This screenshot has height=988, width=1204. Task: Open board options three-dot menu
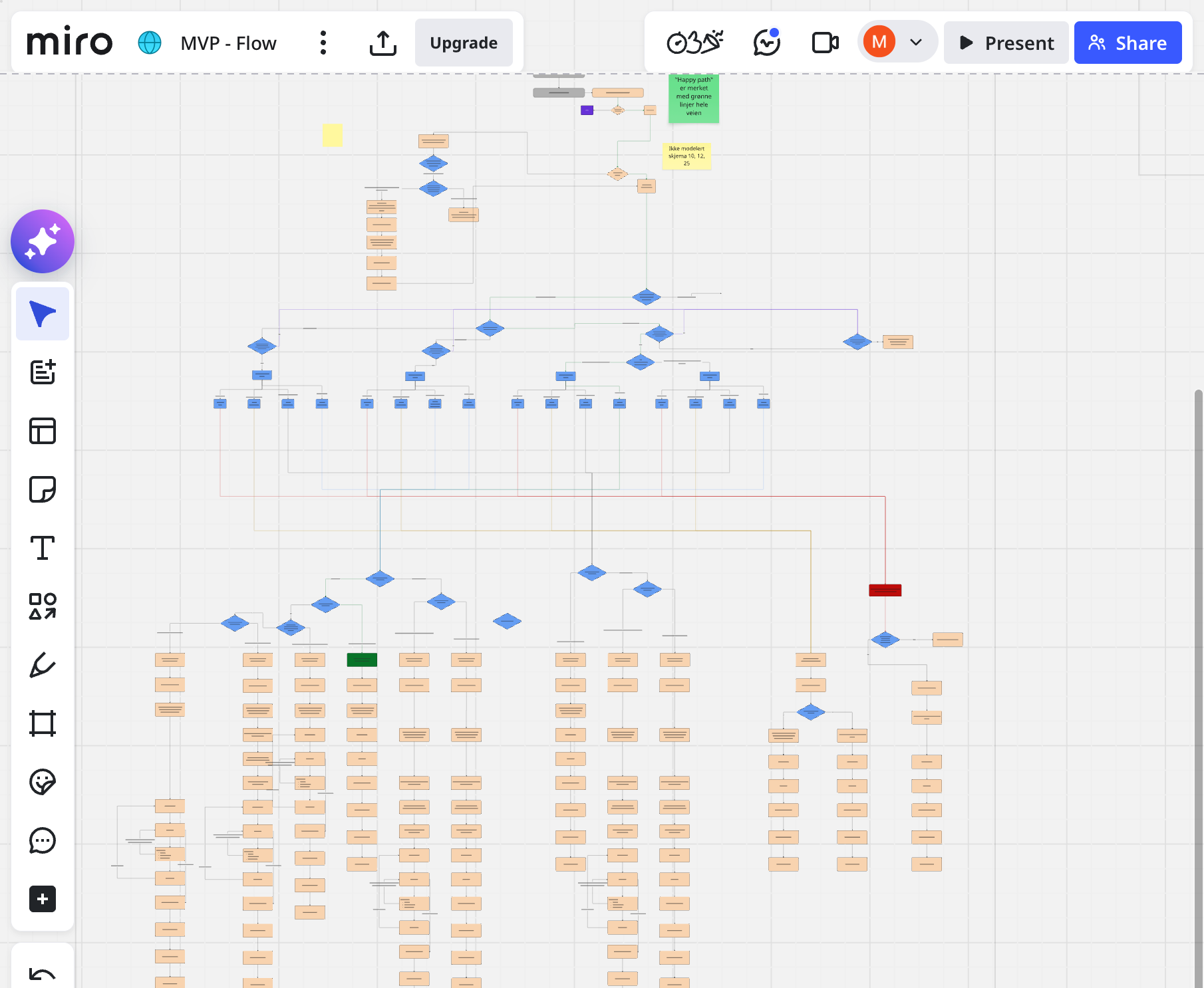pyautogui.click(x=323, y=43)
